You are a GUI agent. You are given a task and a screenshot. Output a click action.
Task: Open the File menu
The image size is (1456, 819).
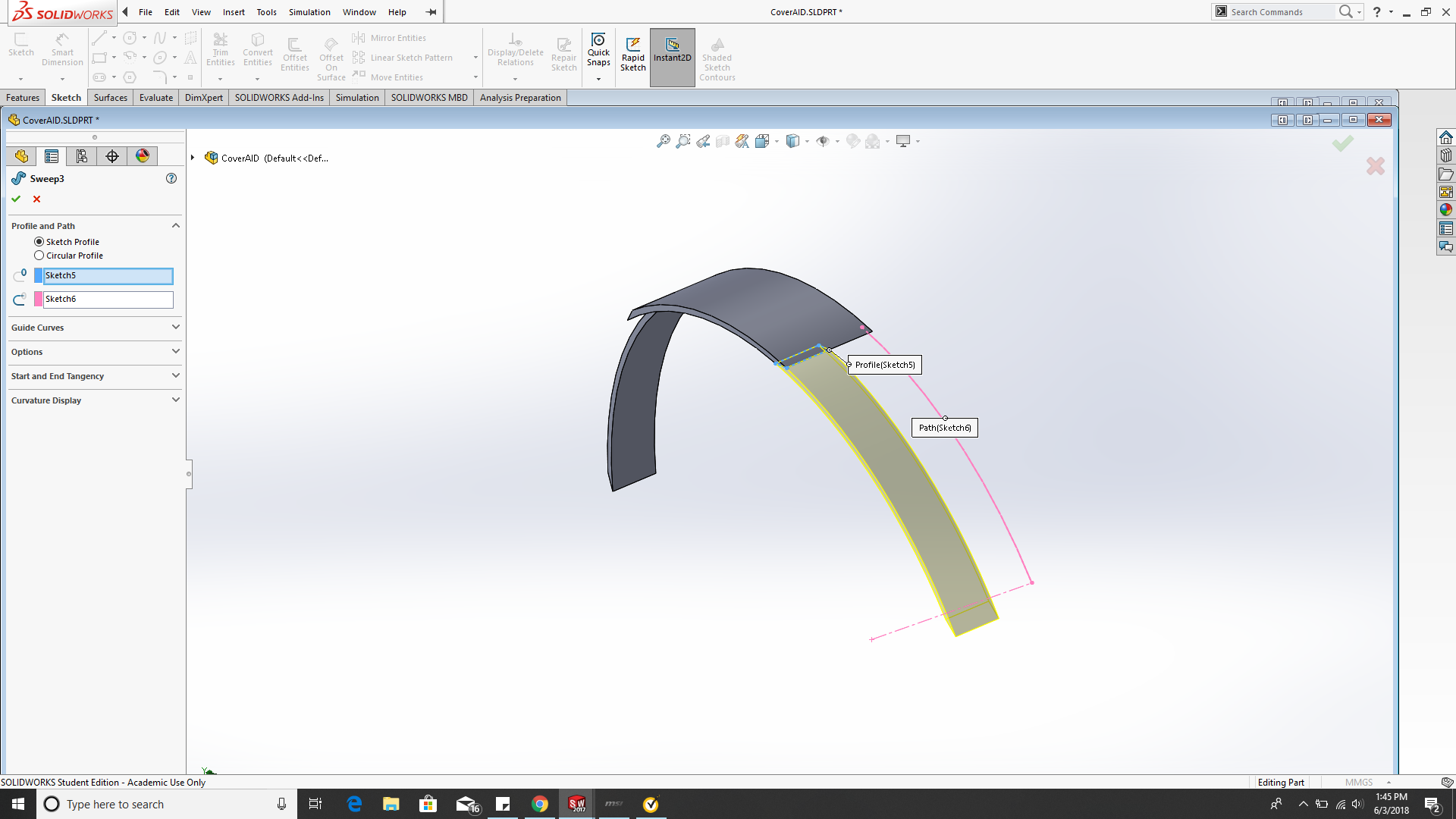point(146,12)
